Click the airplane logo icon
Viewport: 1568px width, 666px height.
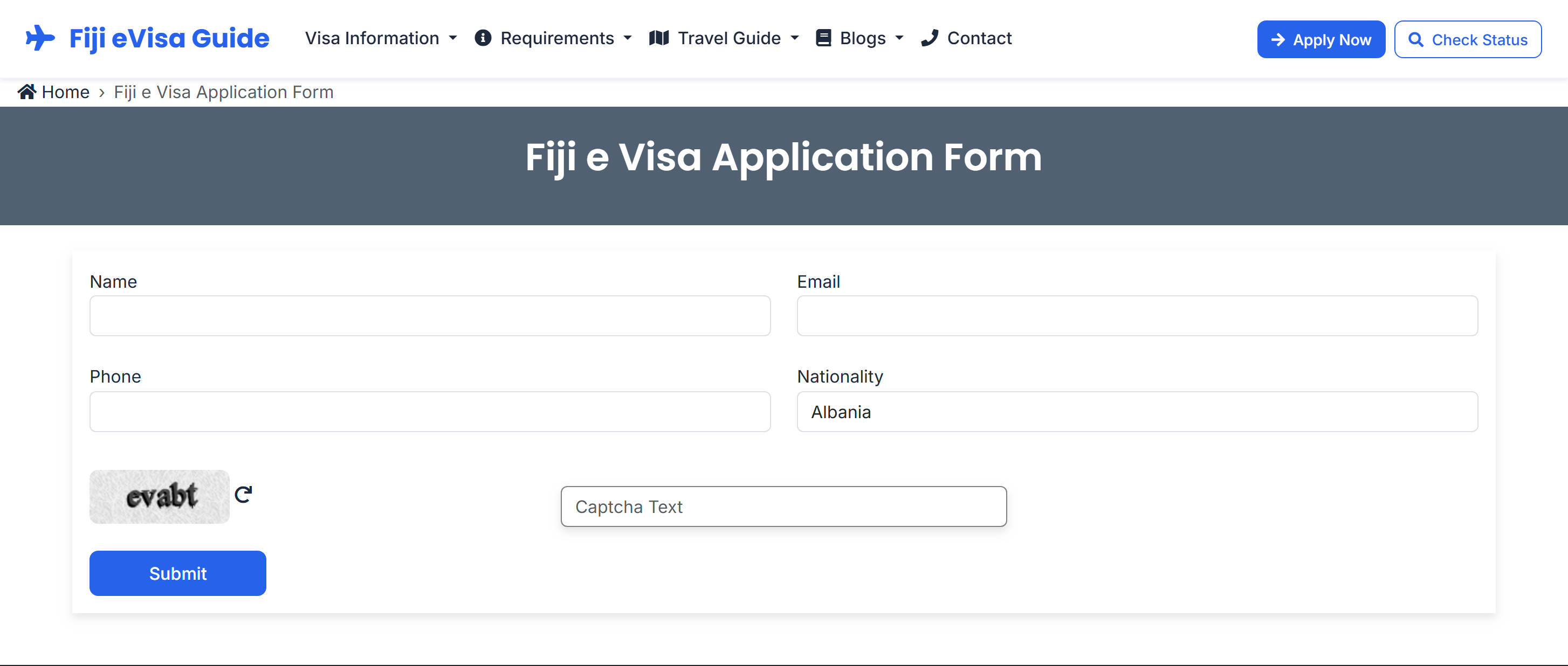[40, 38]
